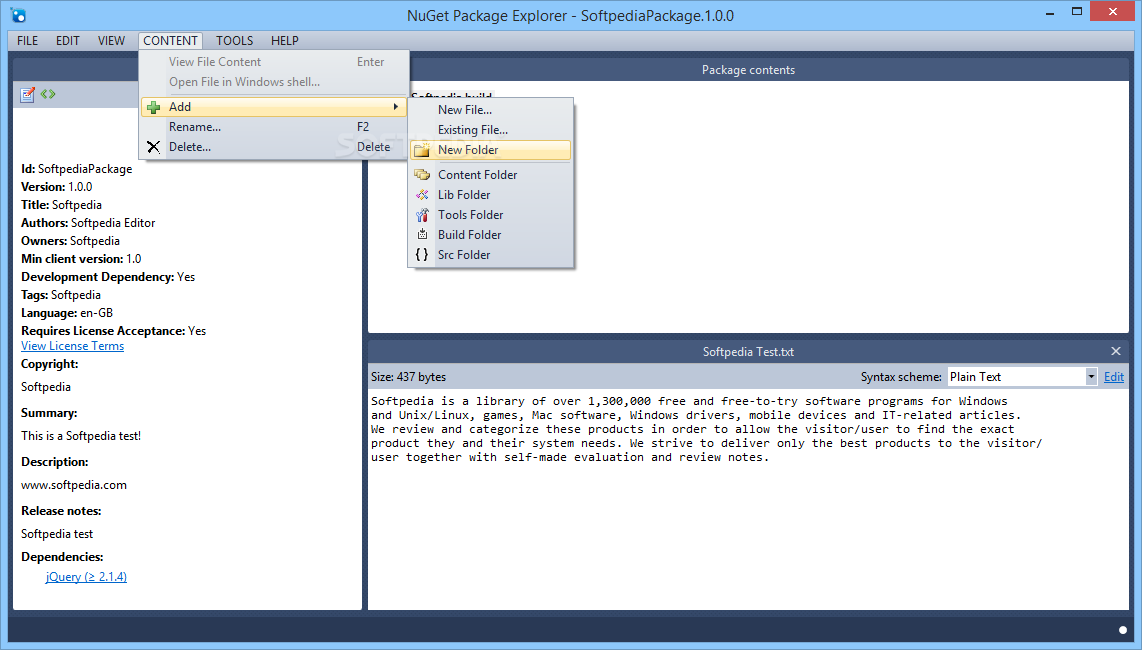Expand the Add submenu arrow

point(395,107)
